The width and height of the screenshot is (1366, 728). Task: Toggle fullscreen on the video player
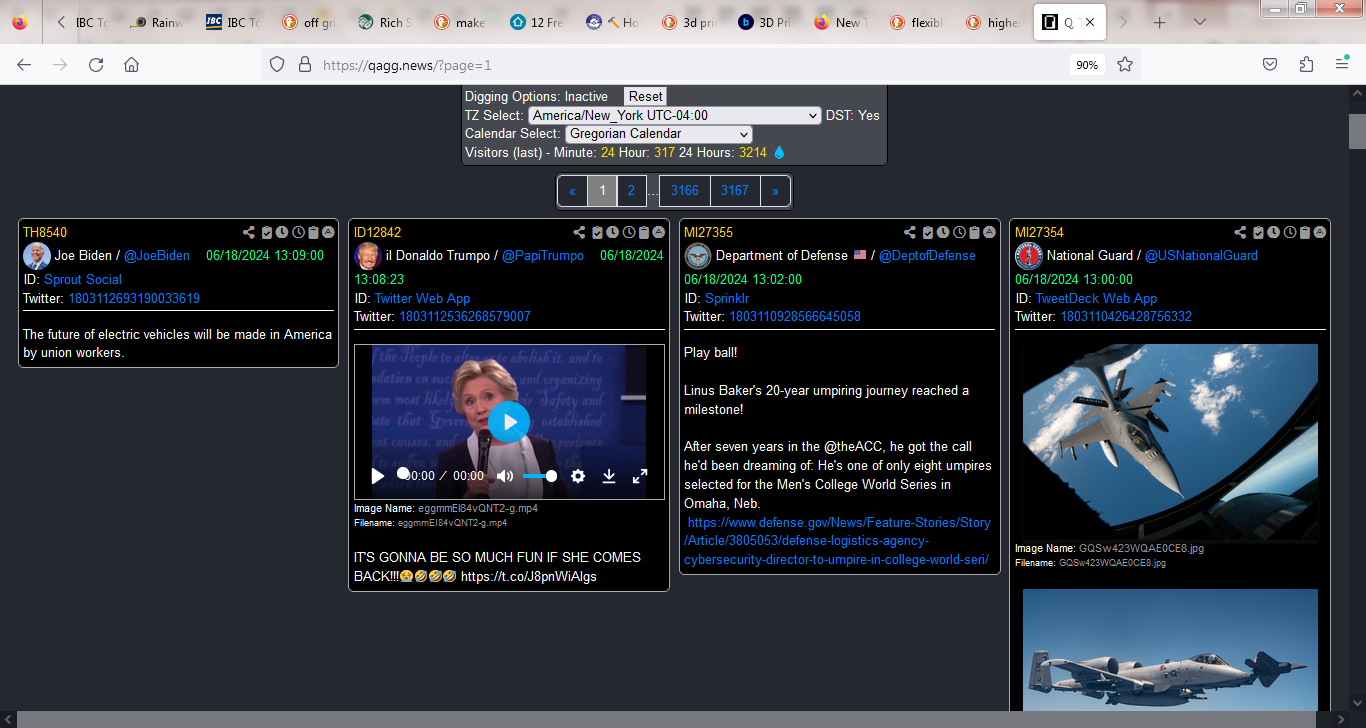[x=640, y=476]
